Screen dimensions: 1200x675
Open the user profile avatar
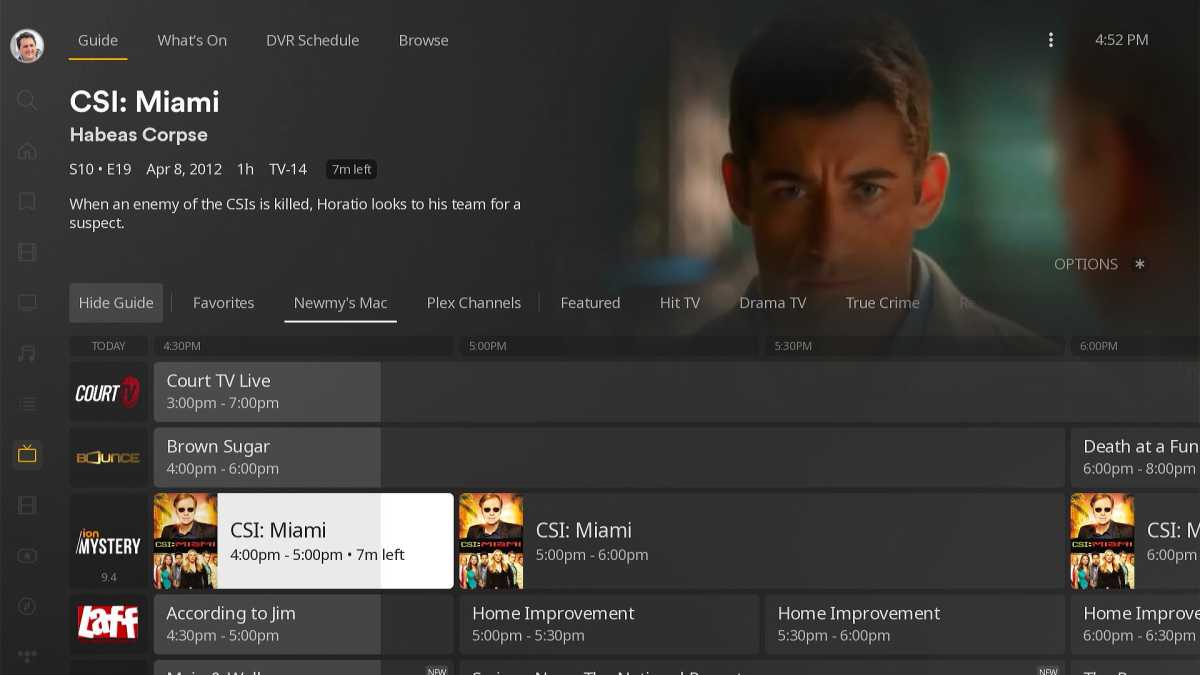27,45
